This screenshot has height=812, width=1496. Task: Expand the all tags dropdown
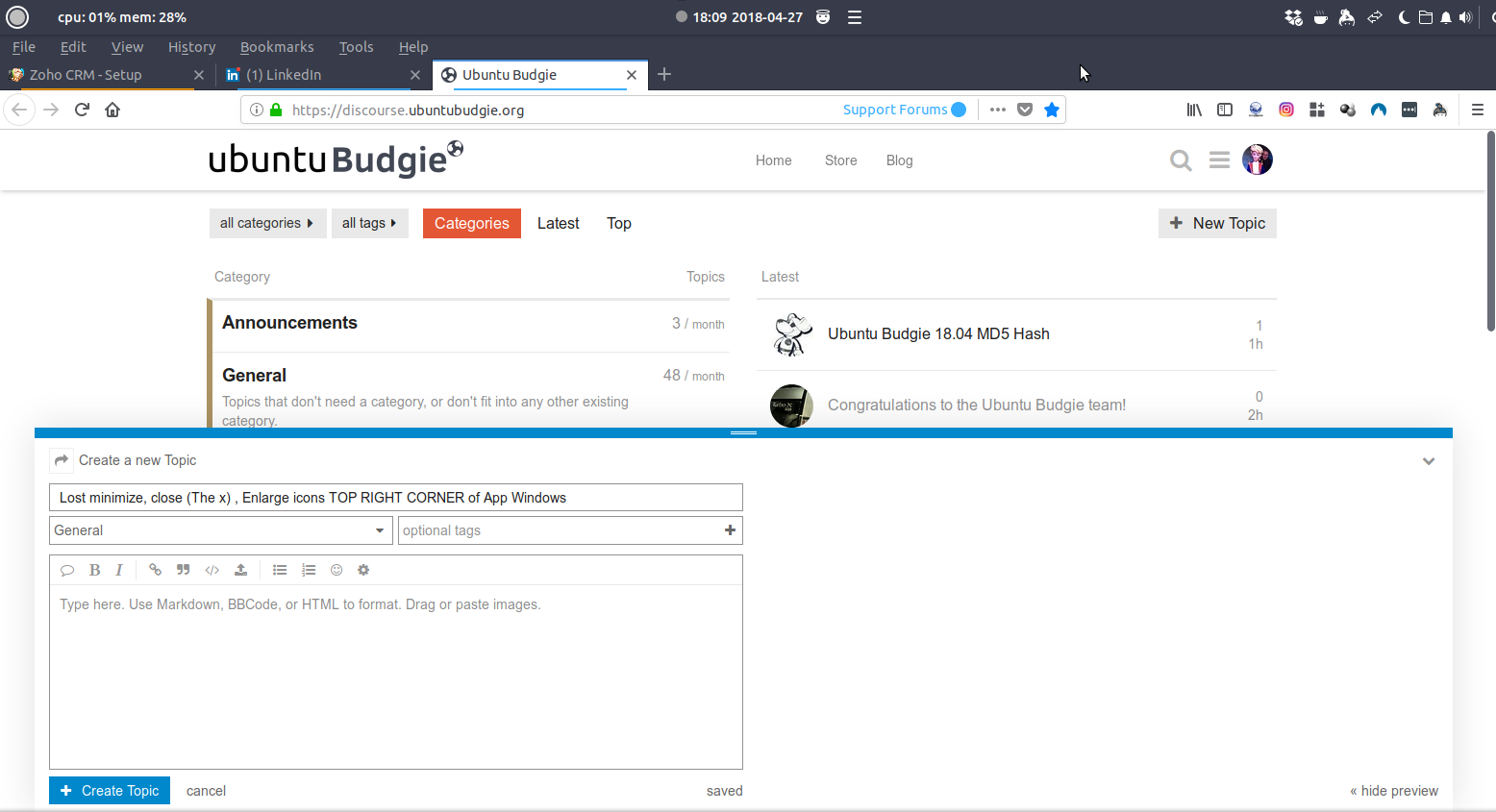coord(369,223)
